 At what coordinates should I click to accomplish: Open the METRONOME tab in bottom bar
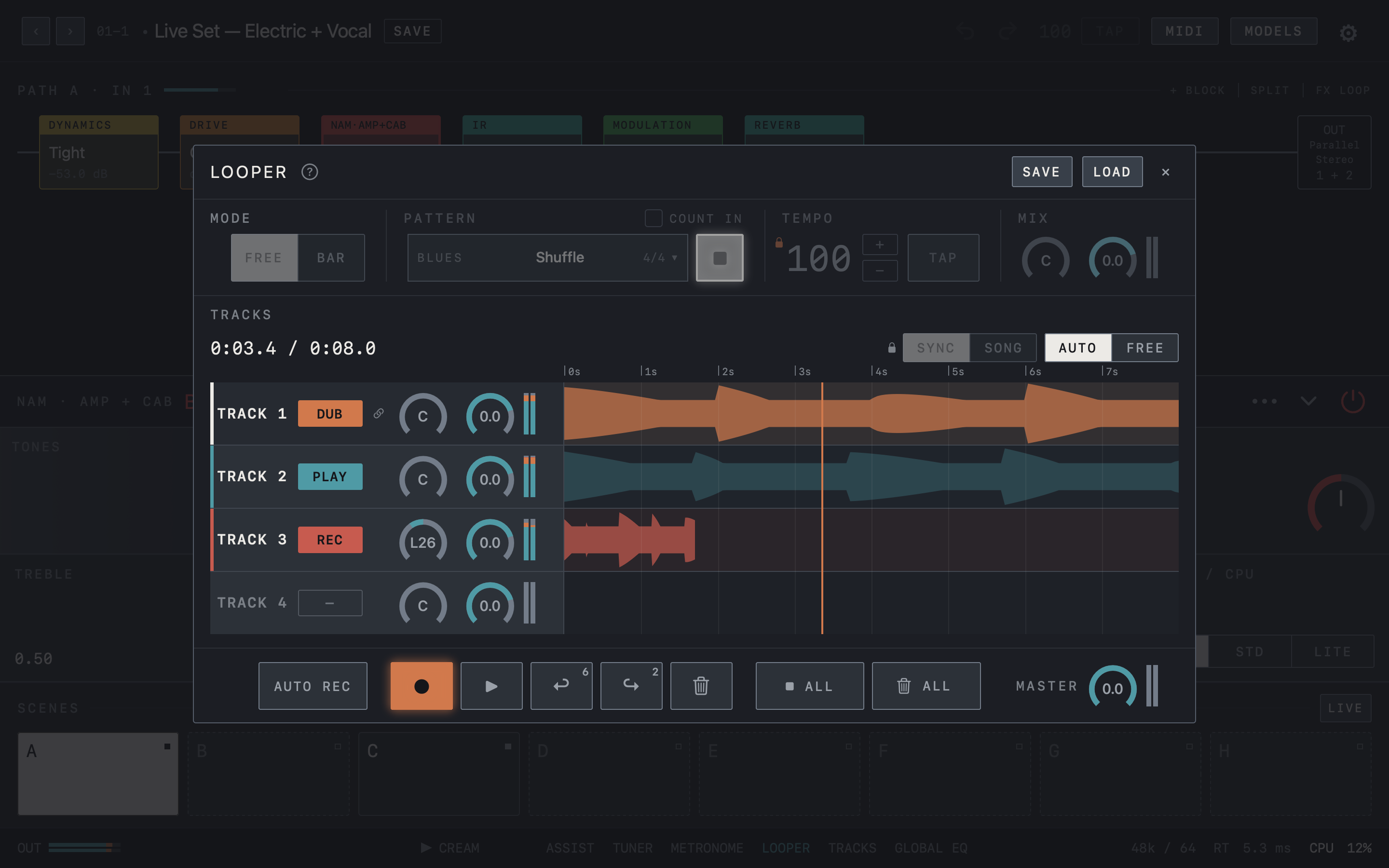pyautogui.click(x=707, y=848)
